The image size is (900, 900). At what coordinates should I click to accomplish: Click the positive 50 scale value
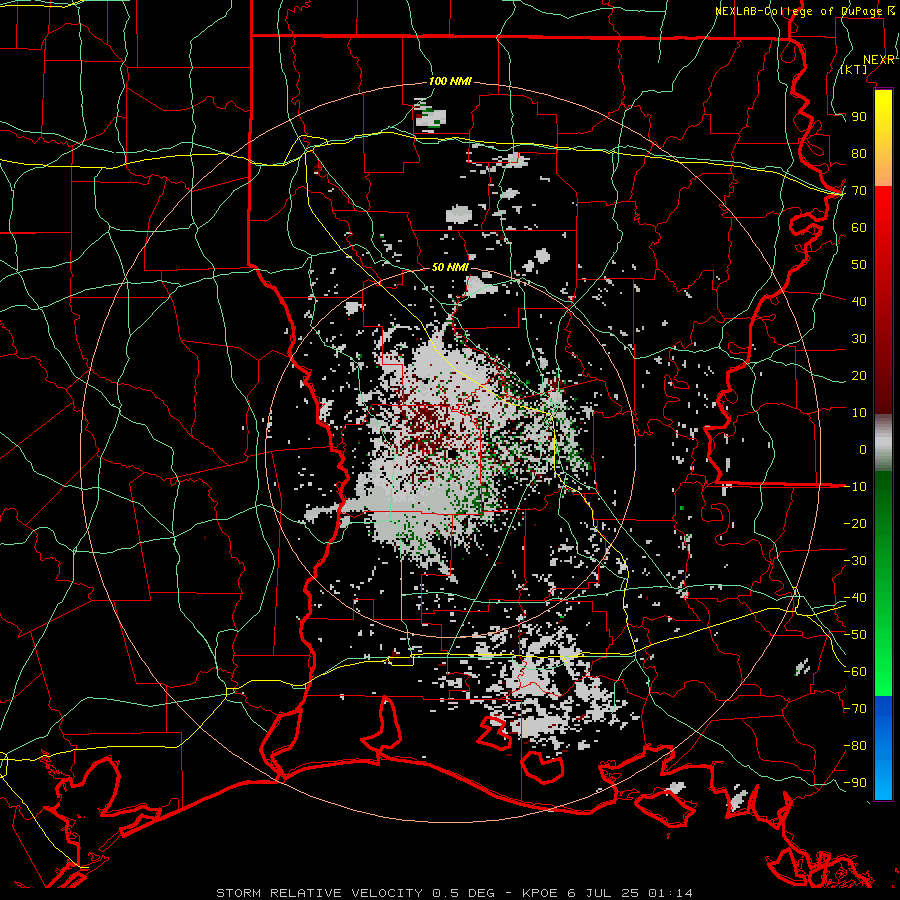859,265
